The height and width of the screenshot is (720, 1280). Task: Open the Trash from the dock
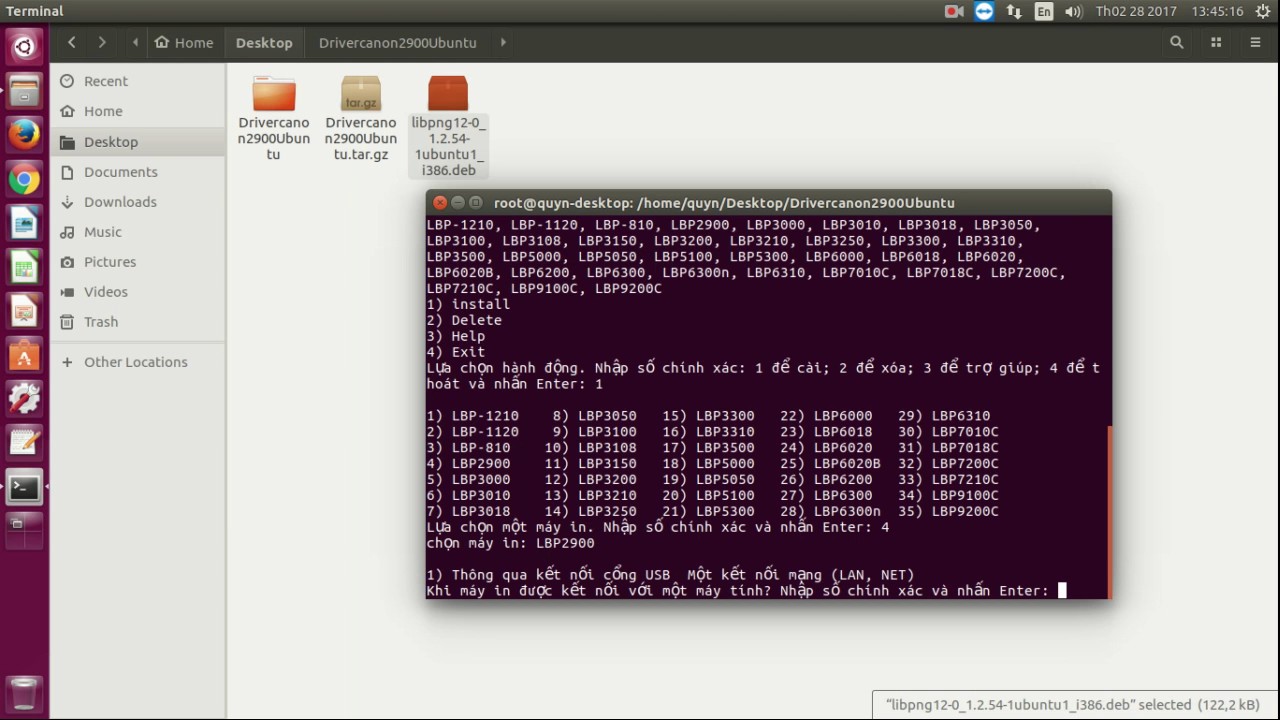tap(24, 693)
